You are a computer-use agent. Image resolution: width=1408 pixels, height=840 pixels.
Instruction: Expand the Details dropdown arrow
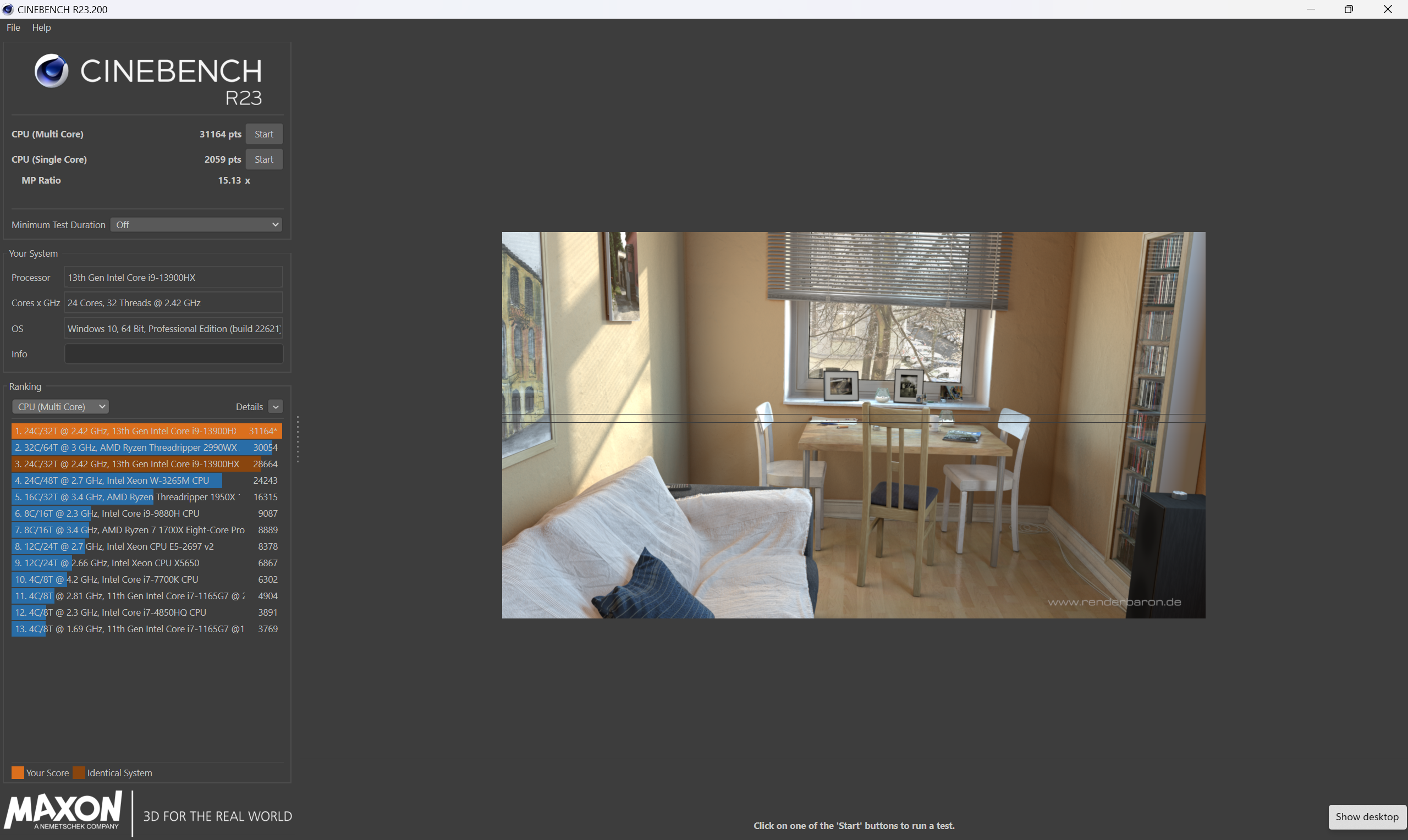point(276,406)
